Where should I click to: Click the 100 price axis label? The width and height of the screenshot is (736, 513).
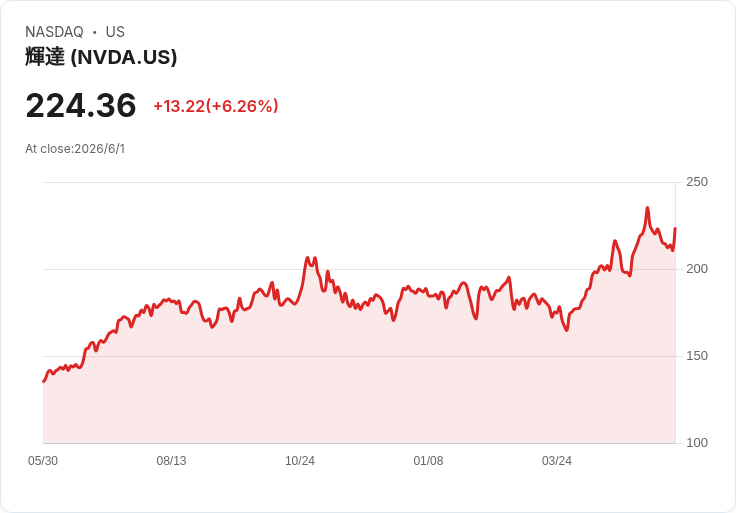click(697, 443)
